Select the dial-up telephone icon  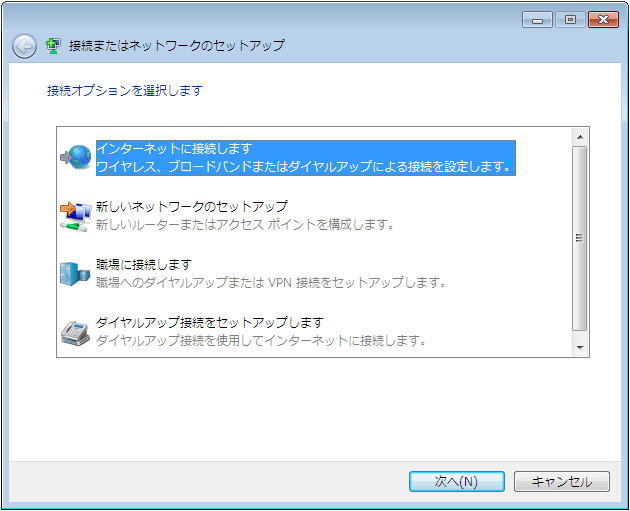tap(76, 333)
